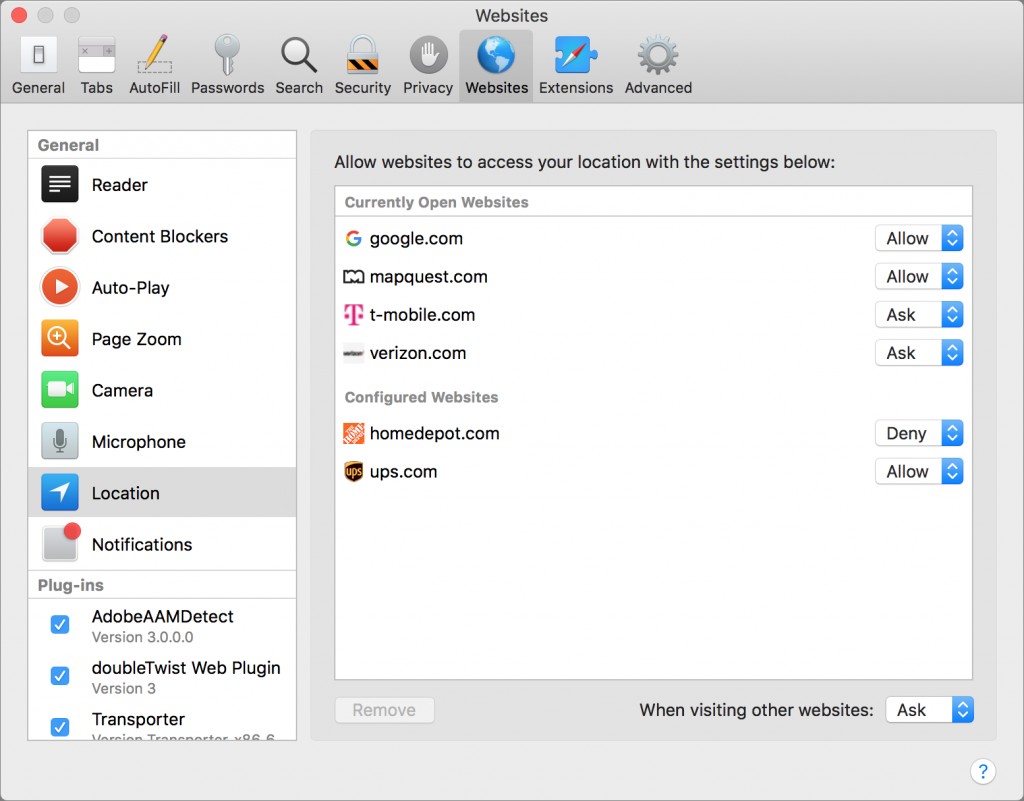Open the Privacy hand icon
1024x801 pixels.
point(428,54)
